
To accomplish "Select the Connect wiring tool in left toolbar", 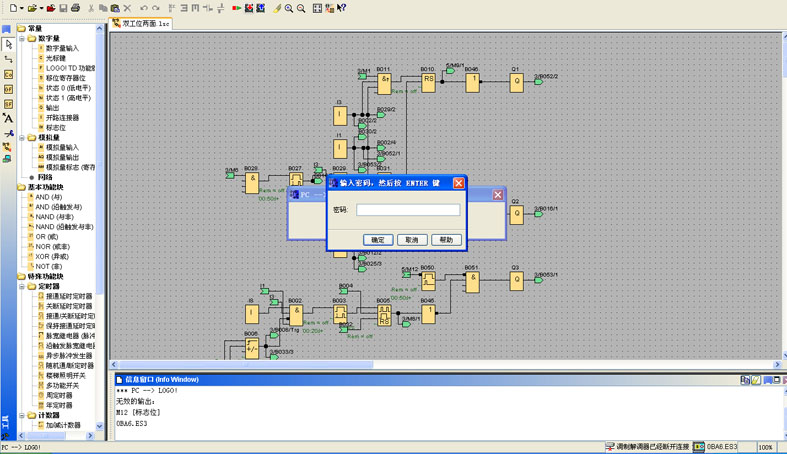I will pyautogui.click(x=8, y=59).
